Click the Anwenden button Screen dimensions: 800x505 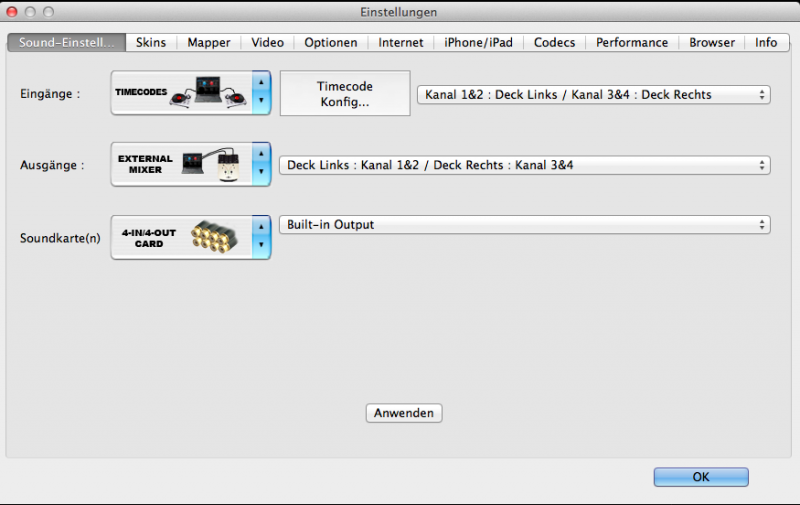[x=404, y=413]
